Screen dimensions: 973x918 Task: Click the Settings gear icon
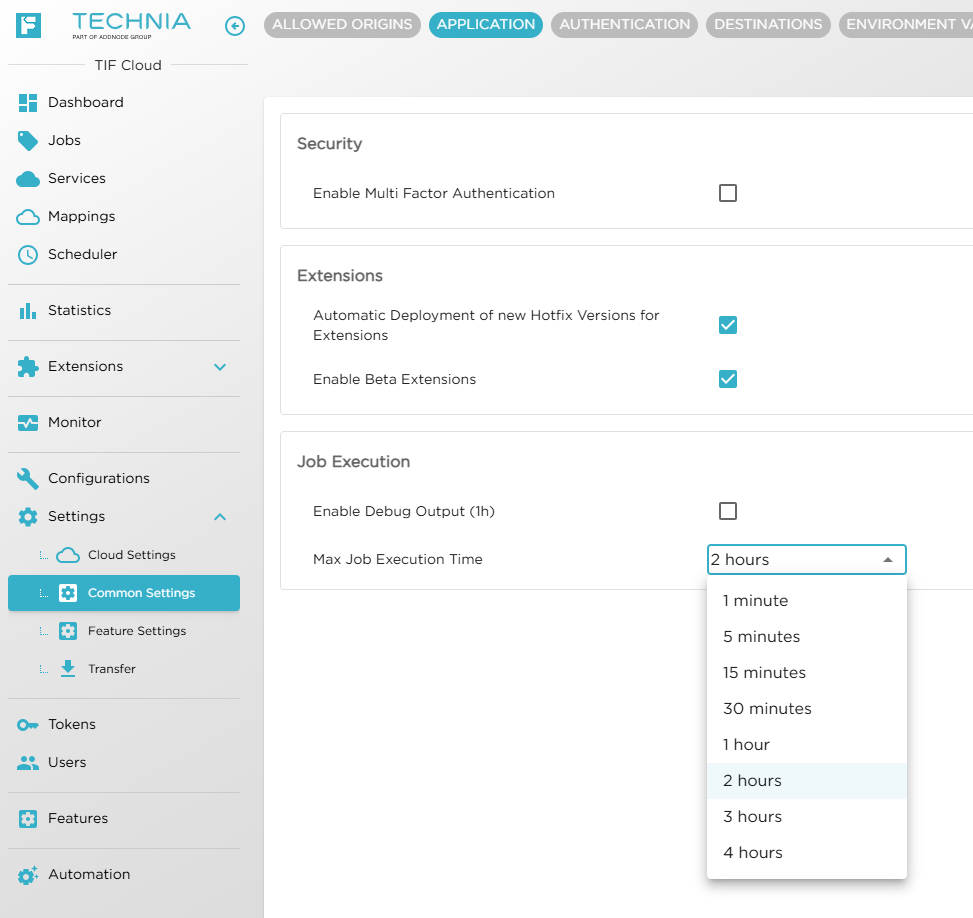(x=28, y=517)
